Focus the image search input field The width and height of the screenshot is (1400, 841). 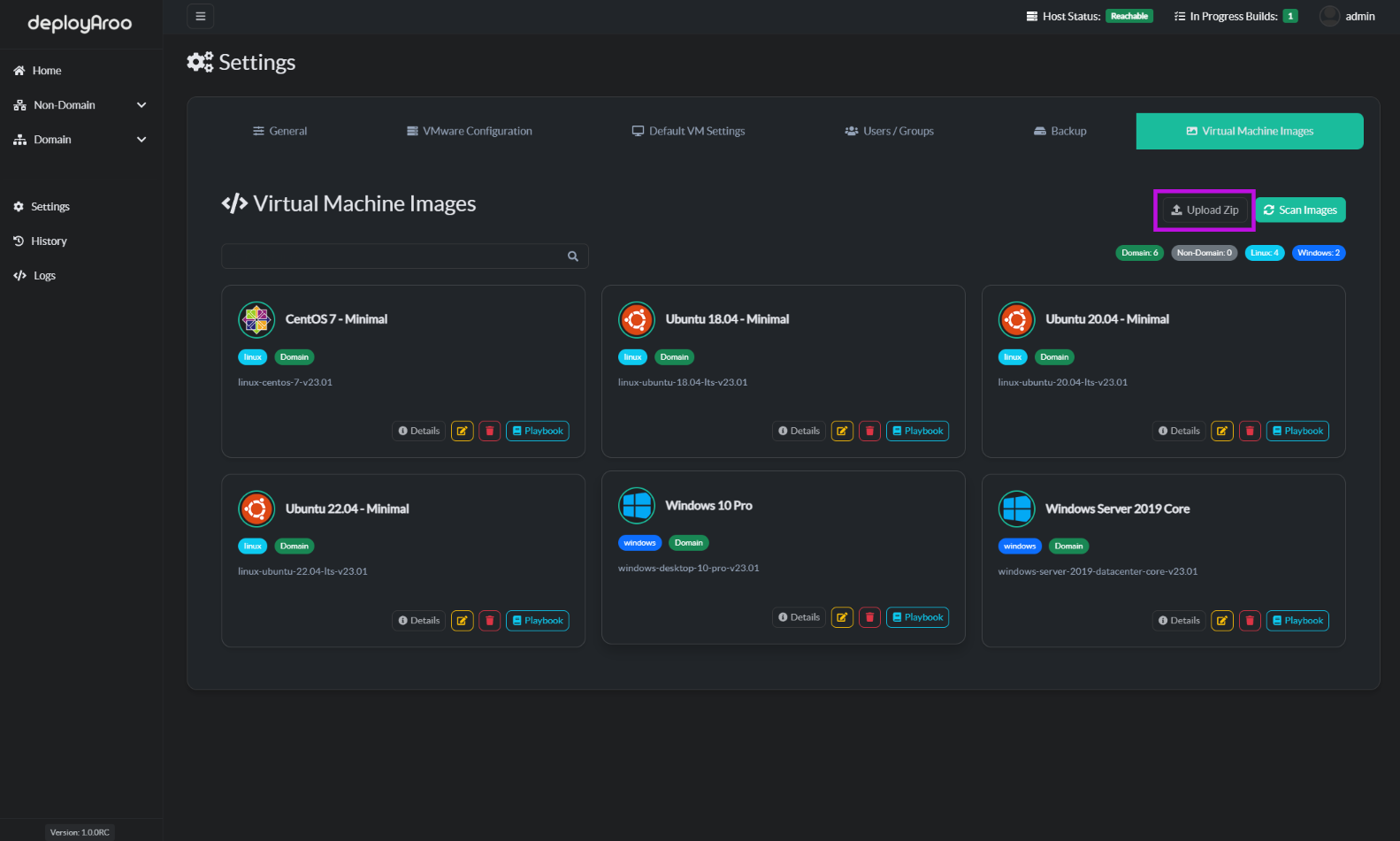[404, 256]
